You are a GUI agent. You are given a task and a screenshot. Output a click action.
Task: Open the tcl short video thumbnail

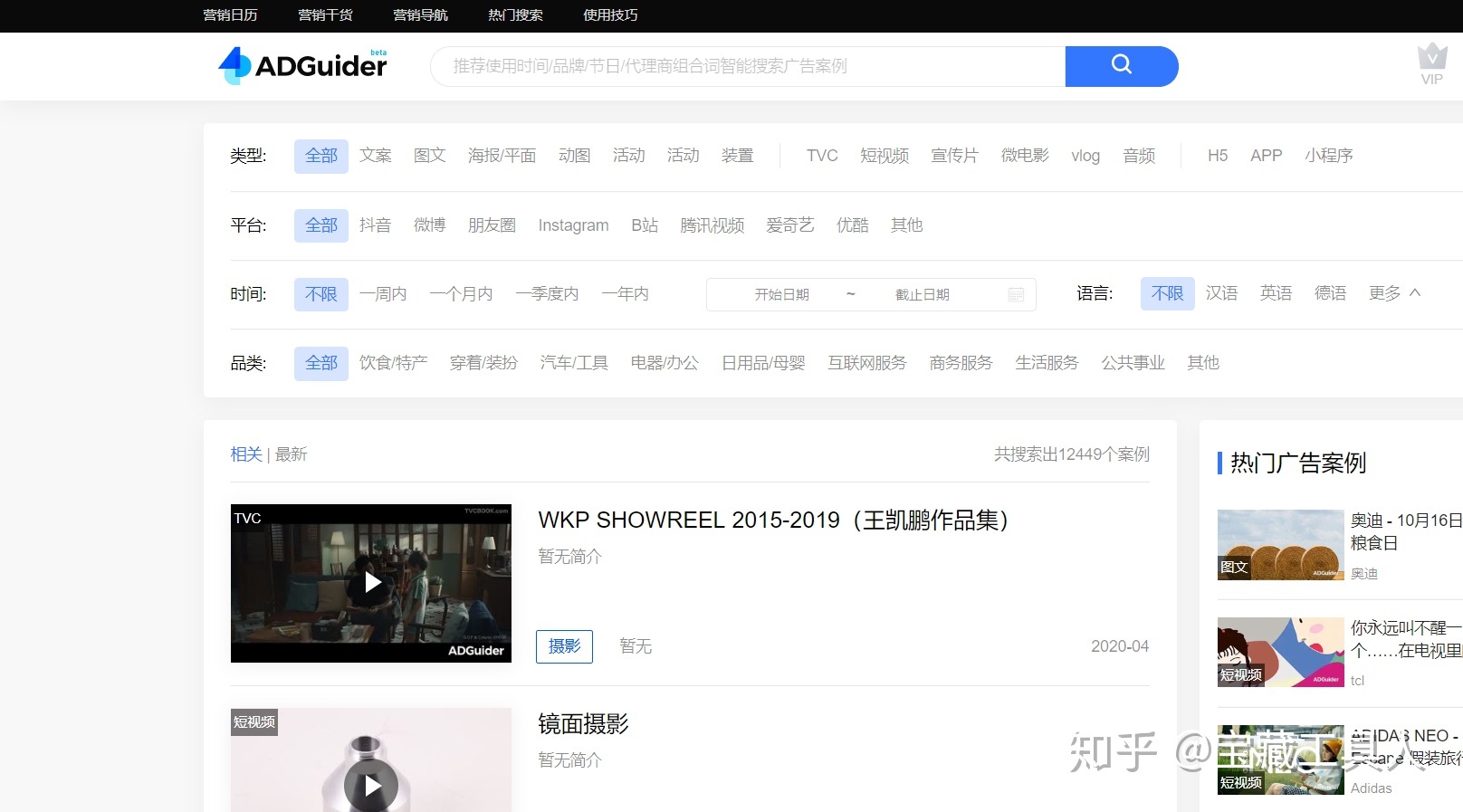pyautogui.click(x=1280, y=653)
